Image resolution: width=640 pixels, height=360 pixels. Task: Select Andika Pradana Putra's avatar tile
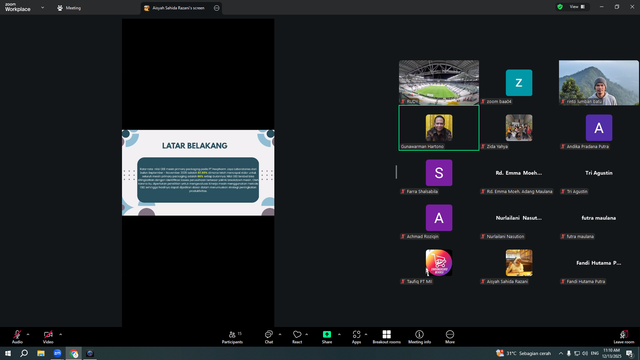tap(599, 128)
